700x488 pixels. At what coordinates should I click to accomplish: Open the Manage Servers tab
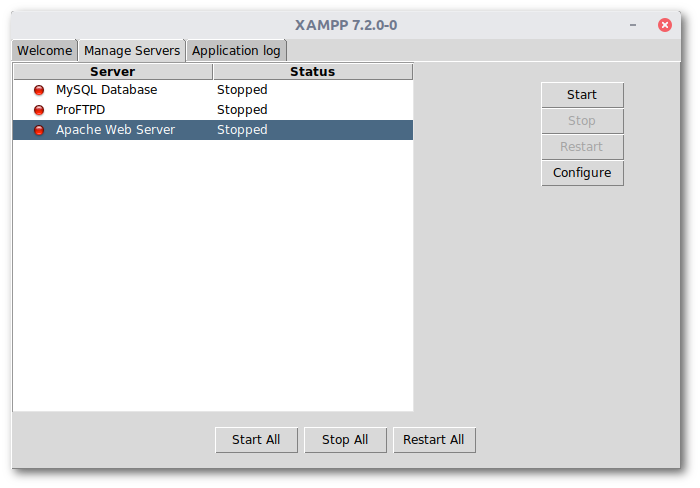tap(132, 50)
